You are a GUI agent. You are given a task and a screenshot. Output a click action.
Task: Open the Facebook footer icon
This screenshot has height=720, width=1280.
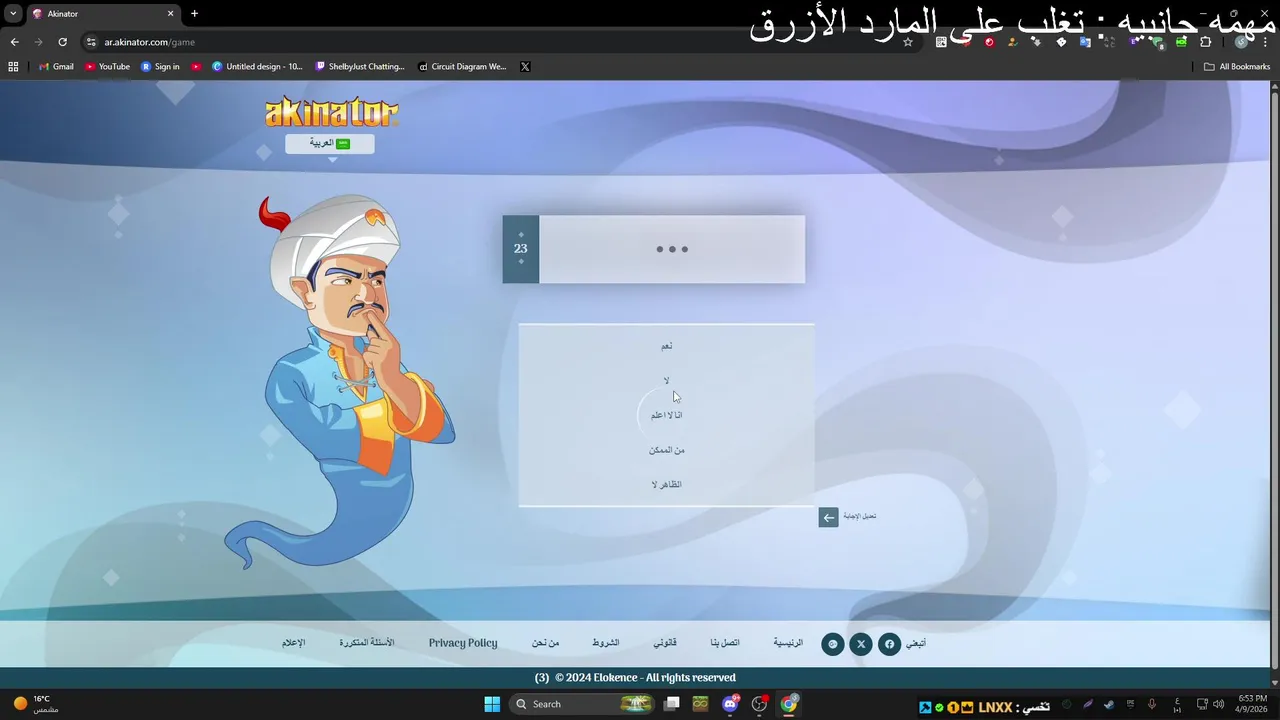(x=889, y=644)
